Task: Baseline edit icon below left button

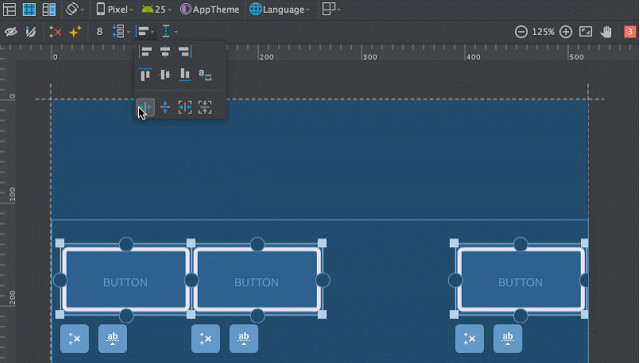Action: 112,339
